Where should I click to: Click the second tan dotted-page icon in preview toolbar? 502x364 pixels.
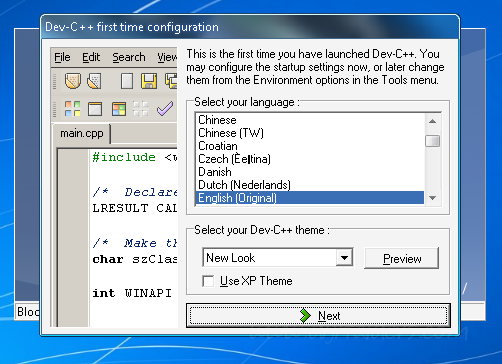click(x=94, y=81)
